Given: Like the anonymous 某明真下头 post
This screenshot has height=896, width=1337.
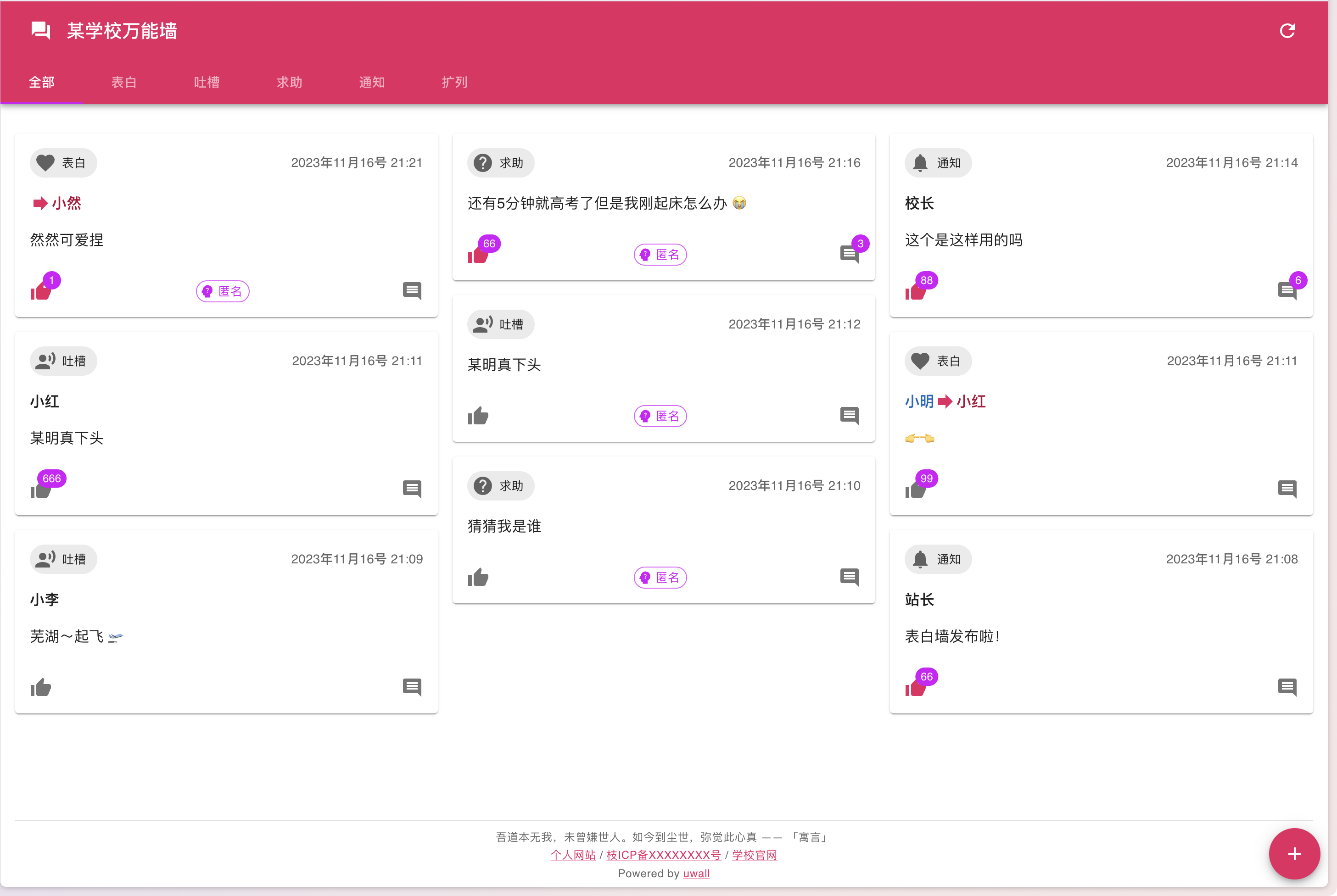Looking at the screenshot, I should coord(478,416).
